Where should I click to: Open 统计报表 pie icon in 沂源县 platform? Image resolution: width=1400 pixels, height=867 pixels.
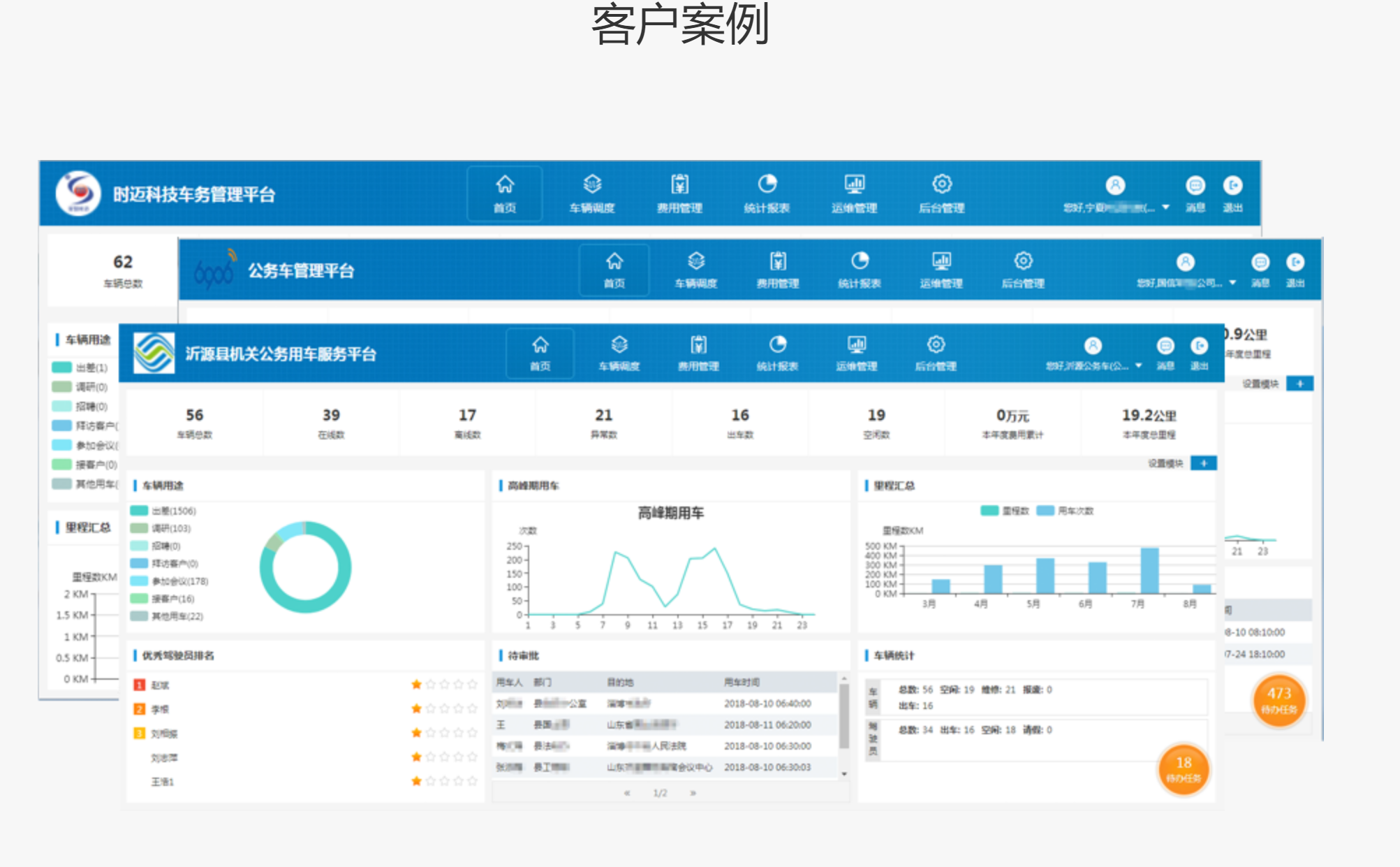click(777, 345)
